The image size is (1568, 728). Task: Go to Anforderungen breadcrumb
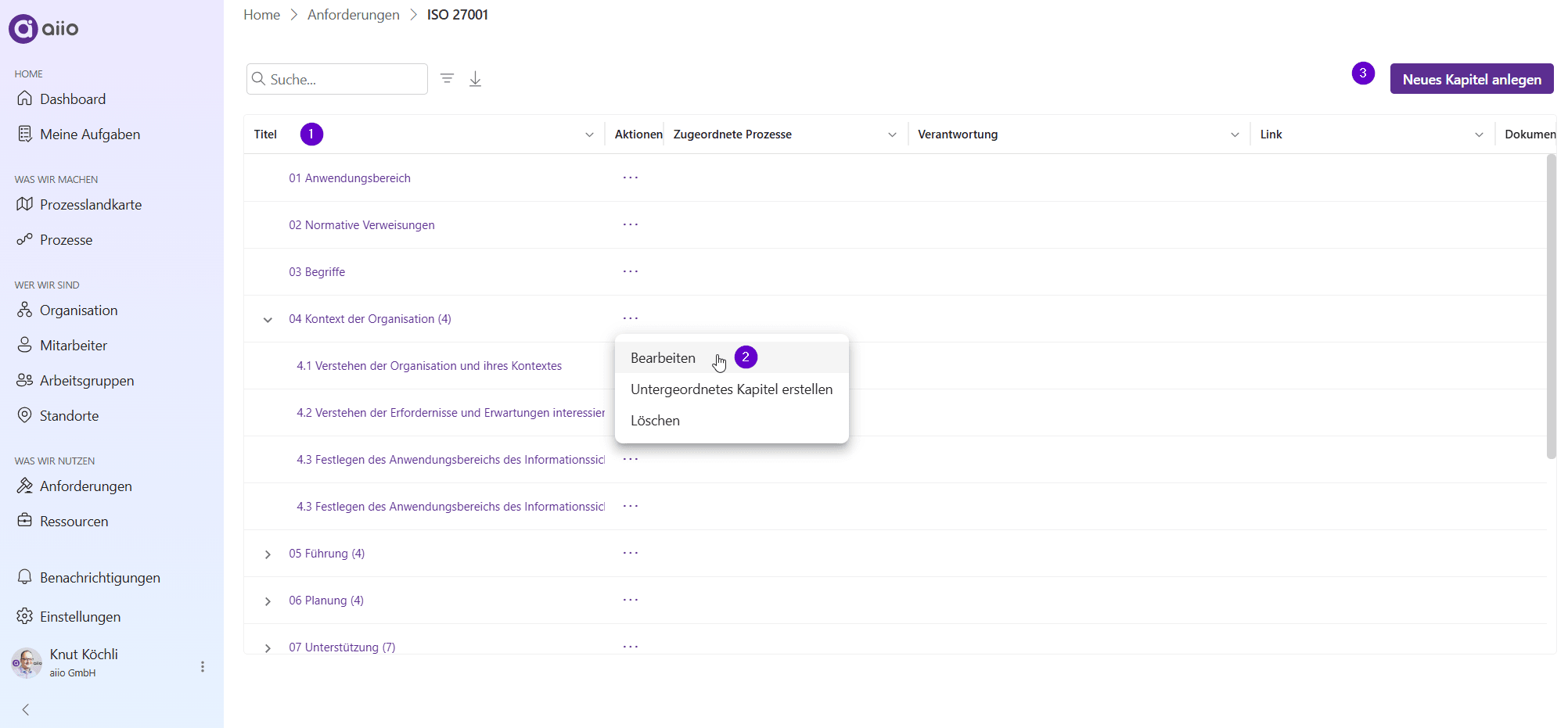coord(353,15)
